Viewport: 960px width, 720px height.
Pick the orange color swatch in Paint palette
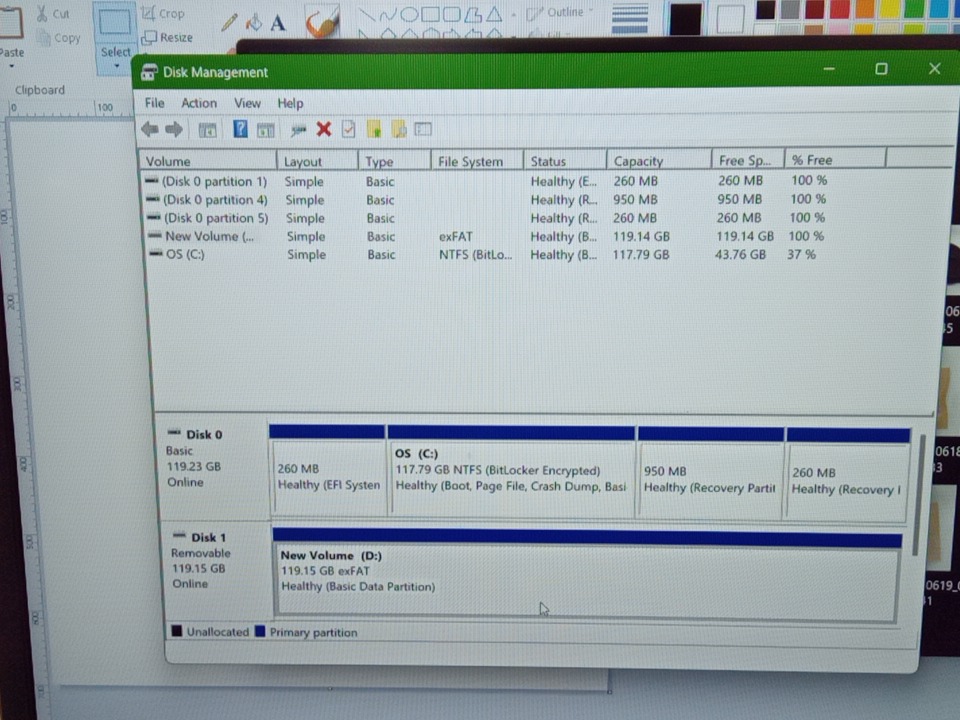pyautogui.click(x=864, y=9)
